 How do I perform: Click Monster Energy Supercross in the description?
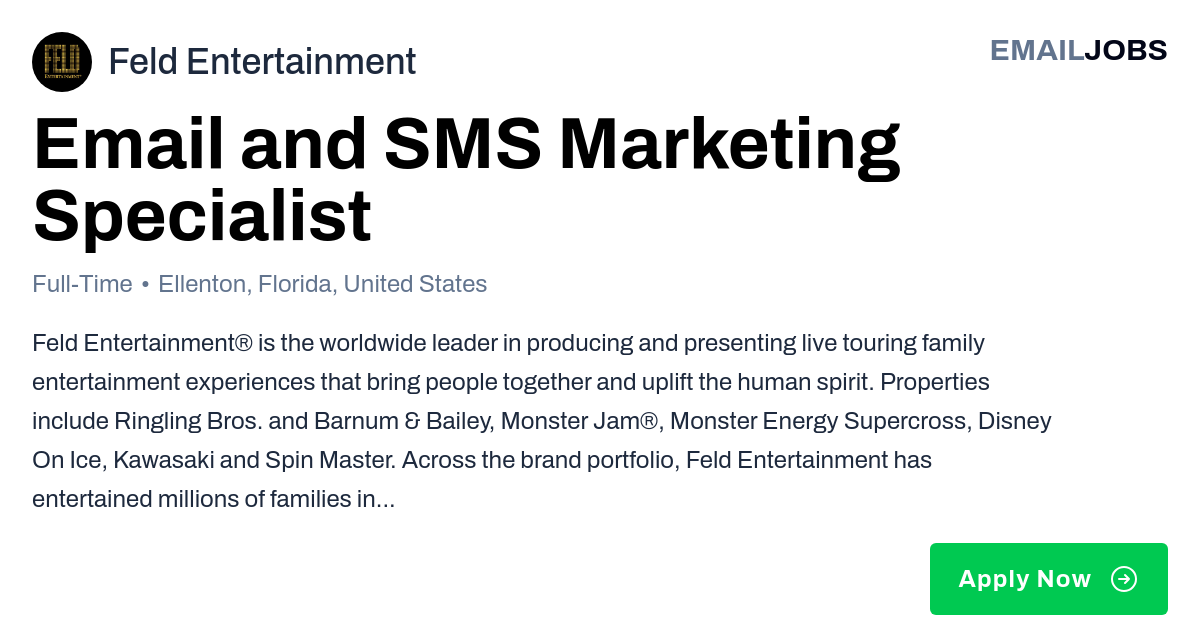(819, 421)
